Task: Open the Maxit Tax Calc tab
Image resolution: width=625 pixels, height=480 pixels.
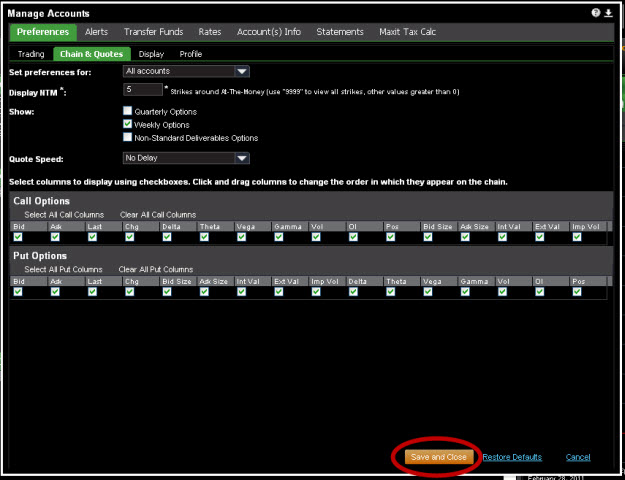Action: [407, 32]
